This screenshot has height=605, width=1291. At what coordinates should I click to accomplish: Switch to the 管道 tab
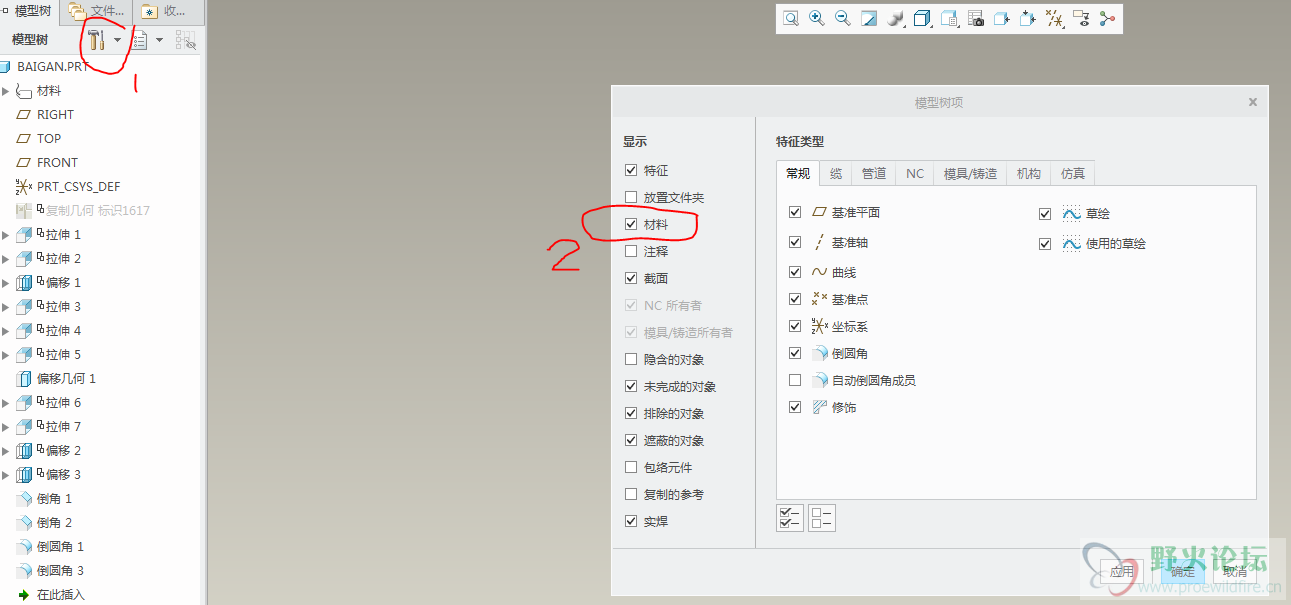coord(874,174)
